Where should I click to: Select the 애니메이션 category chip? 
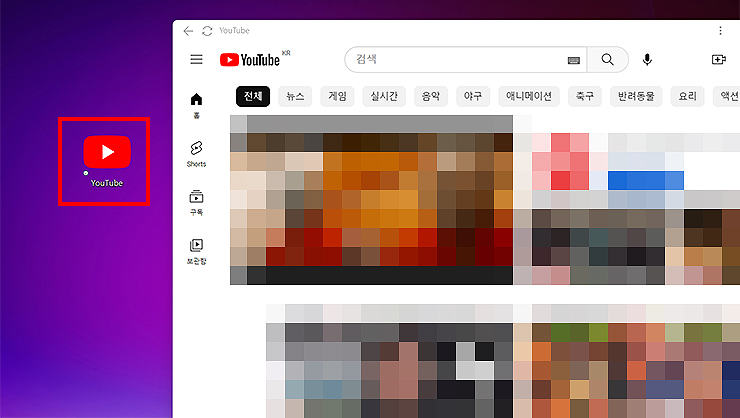529,96
